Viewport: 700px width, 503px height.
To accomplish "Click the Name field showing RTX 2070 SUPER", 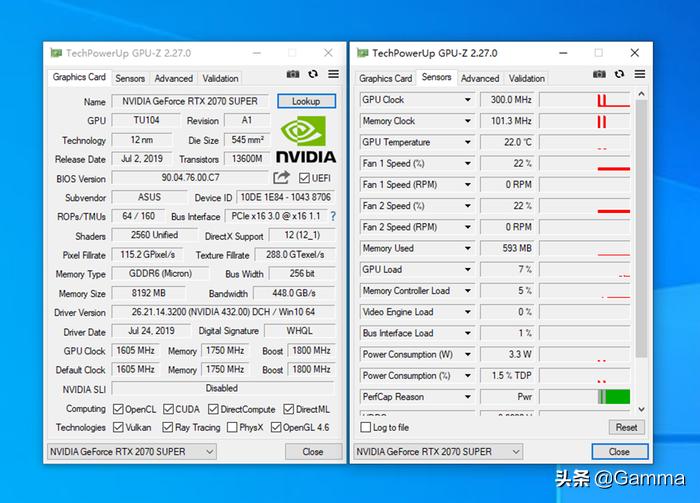I will (190, 101).
